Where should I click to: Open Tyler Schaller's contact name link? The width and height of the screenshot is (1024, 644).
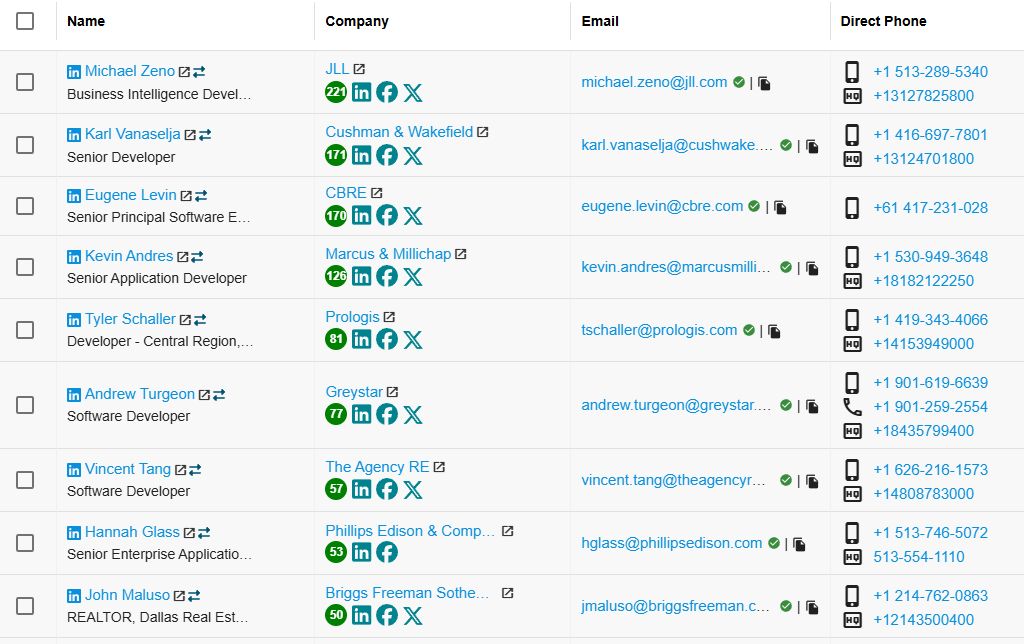[x=130, y=319]
